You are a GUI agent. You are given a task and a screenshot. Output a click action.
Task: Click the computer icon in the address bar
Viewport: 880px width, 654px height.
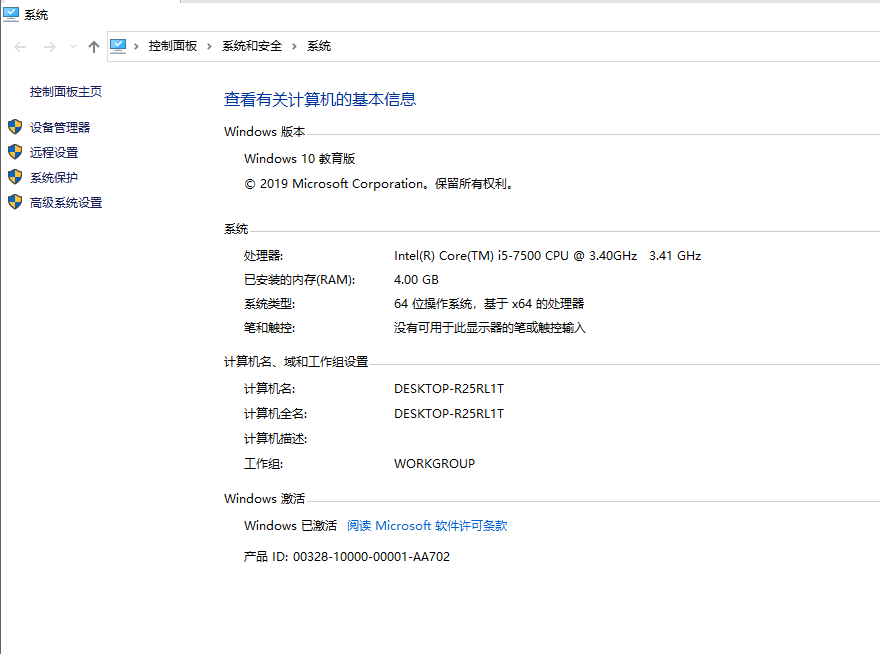click(118, 46)
